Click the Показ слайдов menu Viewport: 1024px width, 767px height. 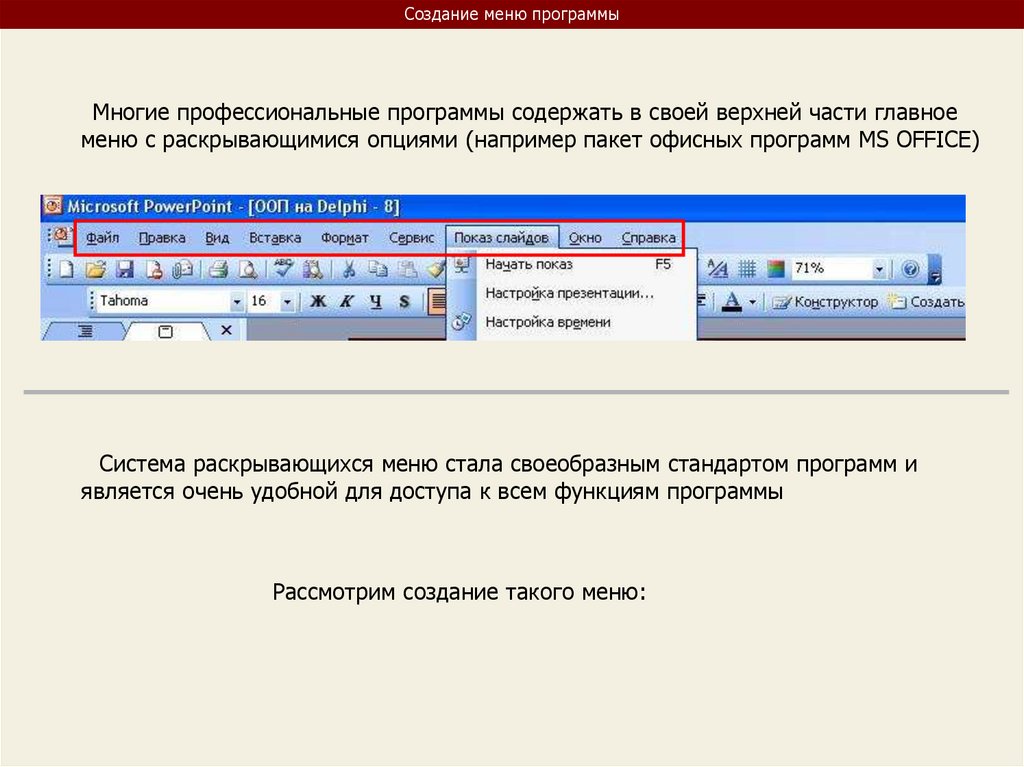[x=502, y=237]
